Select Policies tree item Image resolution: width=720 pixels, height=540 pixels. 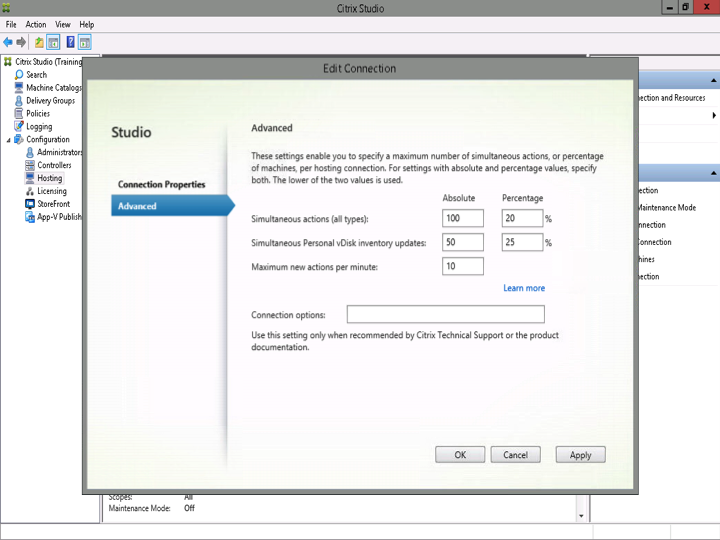38,113
